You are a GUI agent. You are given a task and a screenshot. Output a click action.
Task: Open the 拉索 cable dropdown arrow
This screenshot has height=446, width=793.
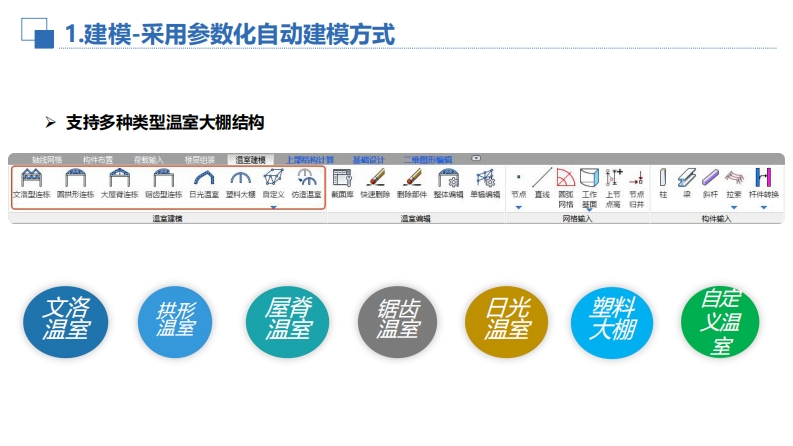734,207
